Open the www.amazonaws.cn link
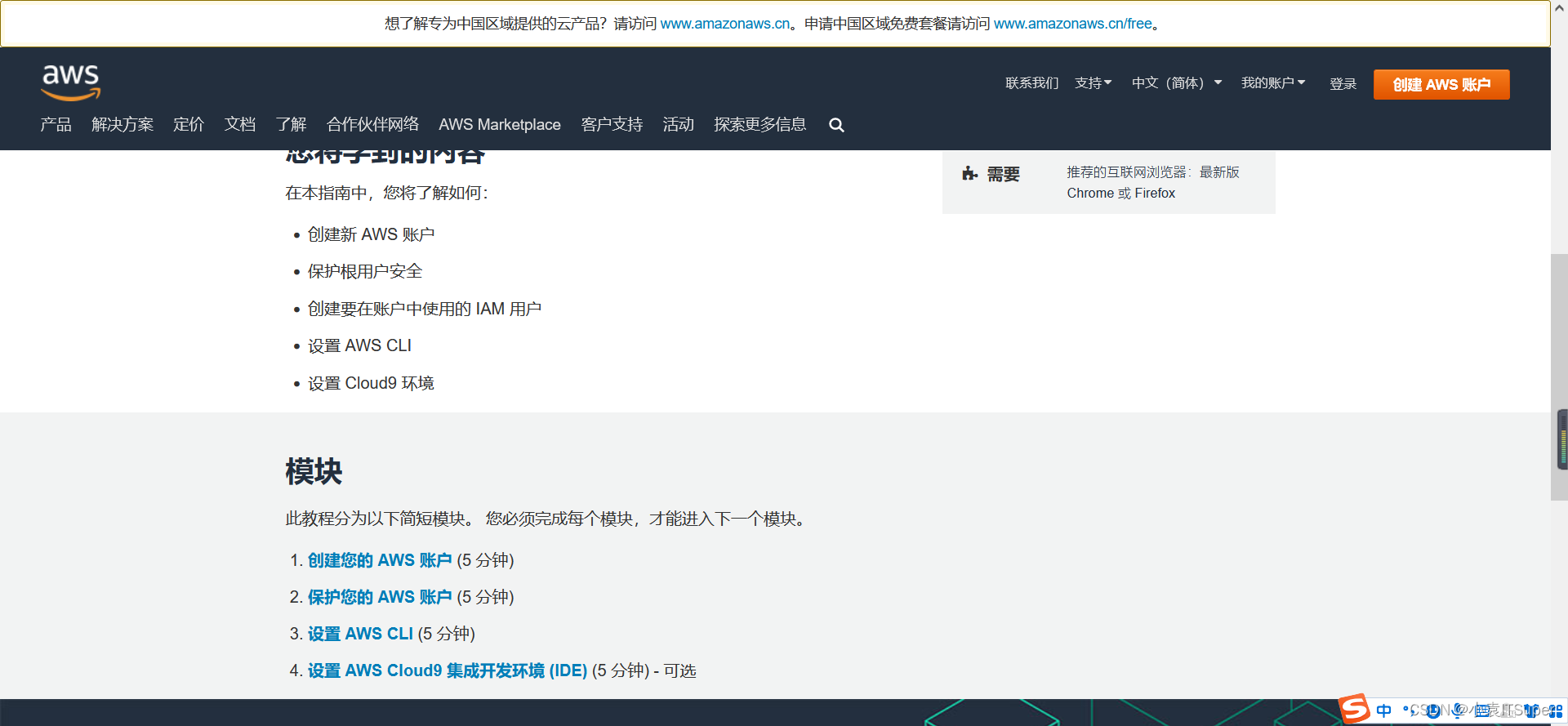1568x726 pixels. [x=725, y=24]
